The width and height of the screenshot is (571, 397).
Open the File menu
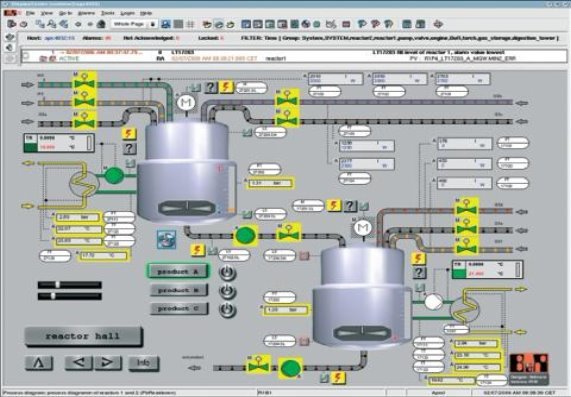pos(30,13)
